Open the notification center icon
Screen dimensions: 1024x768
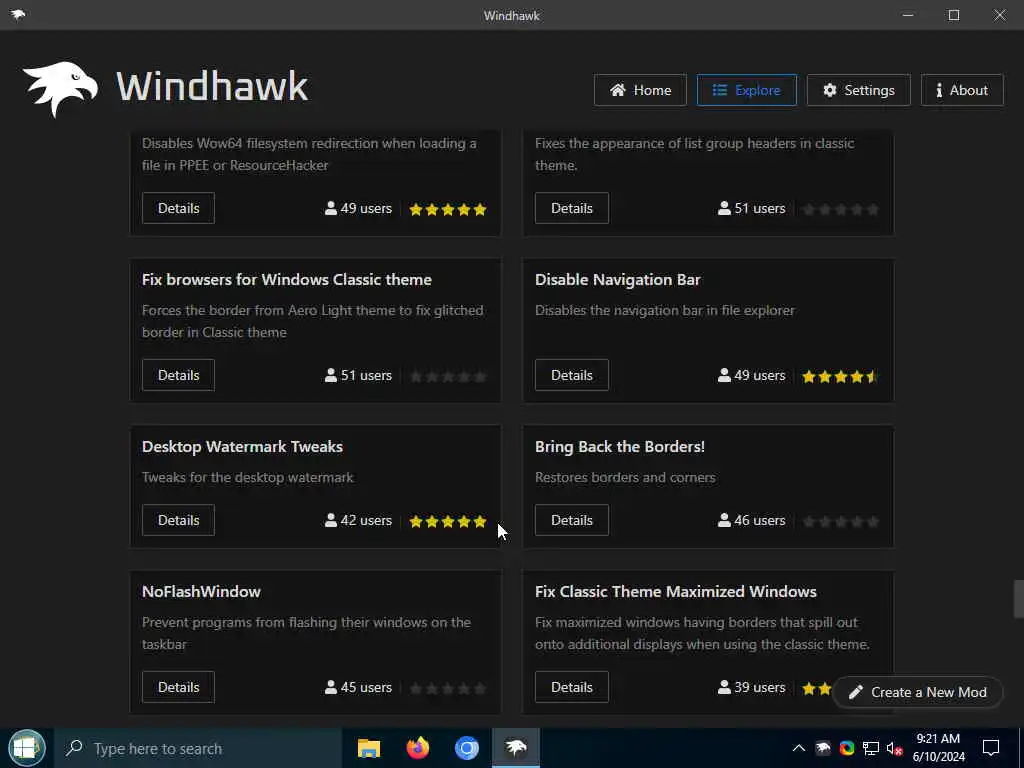point(991,748)
